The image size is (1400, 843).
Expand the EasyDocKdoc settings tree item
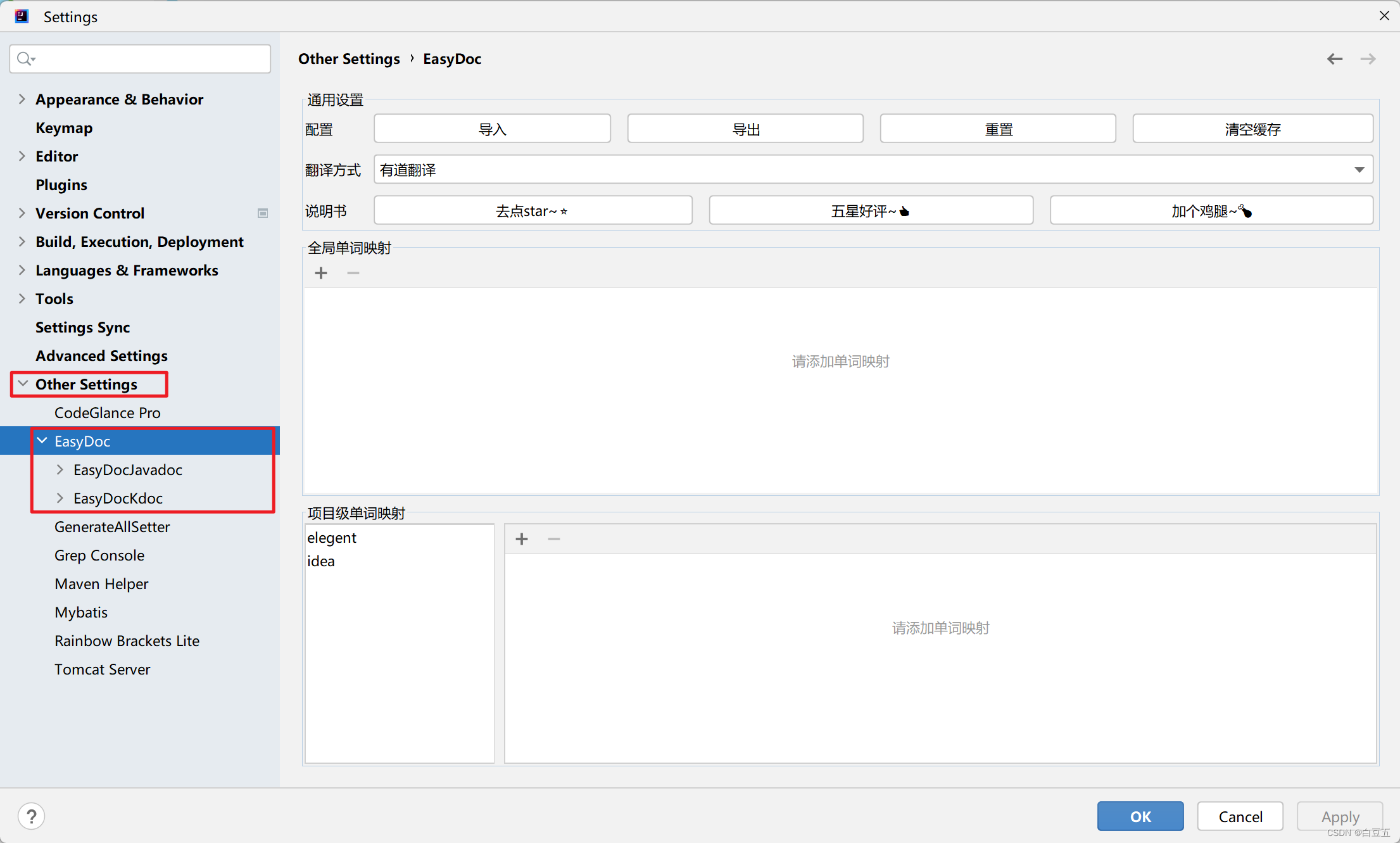point(60,498)
